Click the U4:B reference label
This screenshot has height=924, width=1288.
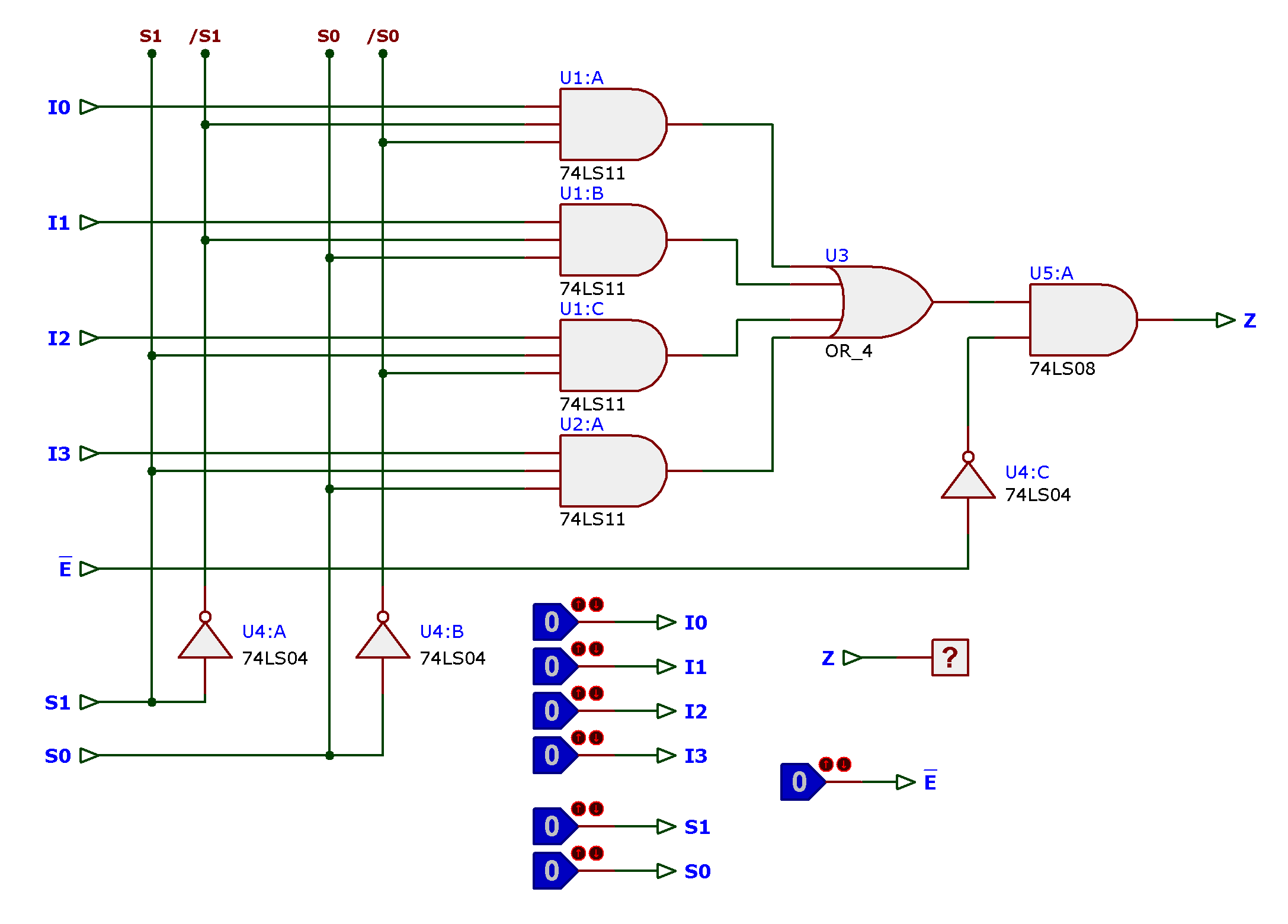tap(441, 631)
